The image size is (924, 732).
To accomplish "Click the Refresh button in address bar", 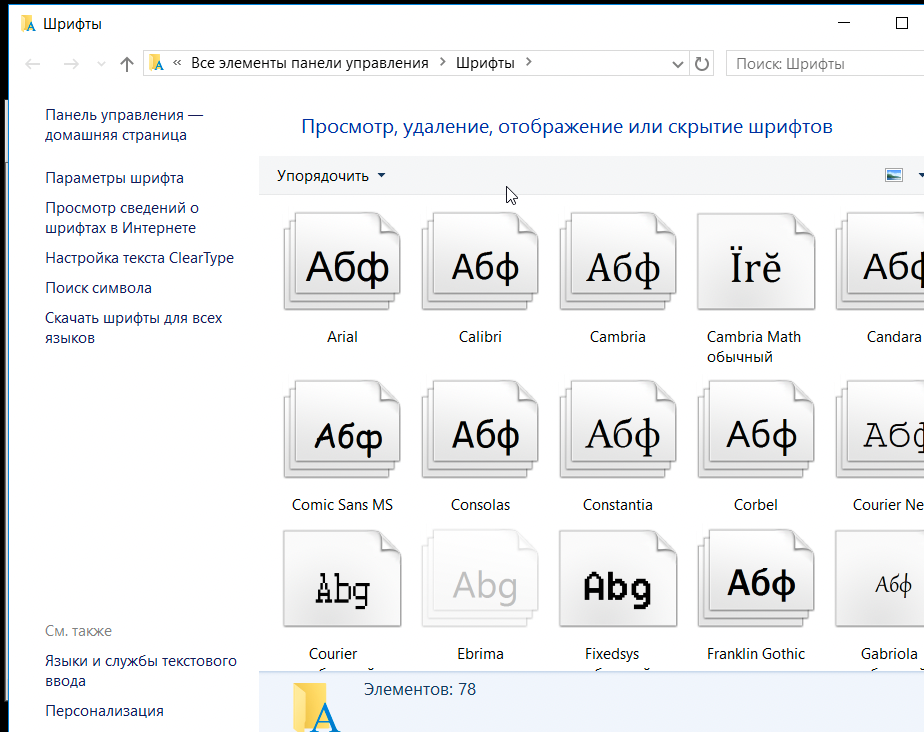I will (702, 64).
